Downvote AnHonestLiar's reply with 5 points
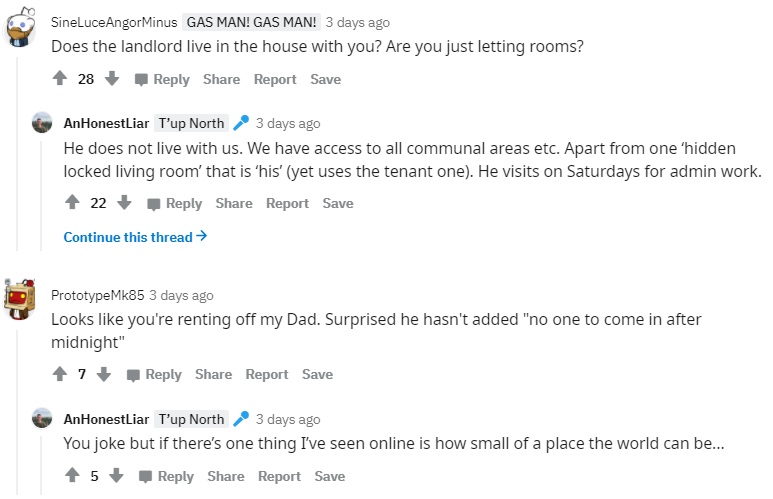Image resolution: width=773 pixels, height=499 pixels. 116,477
